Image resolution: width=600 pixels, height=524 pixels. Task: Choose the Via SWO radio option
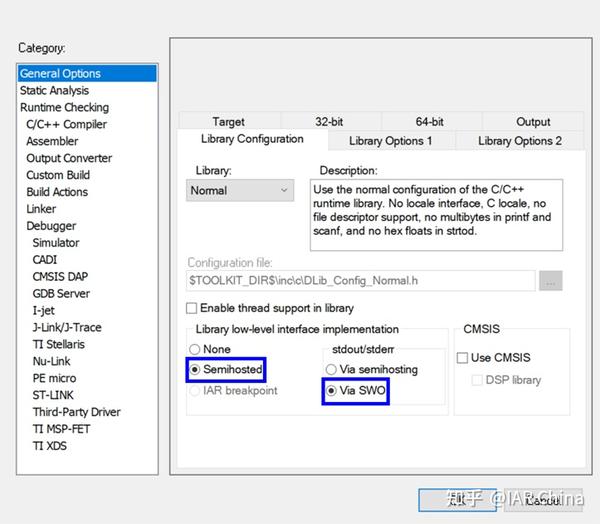pos(331,390)
